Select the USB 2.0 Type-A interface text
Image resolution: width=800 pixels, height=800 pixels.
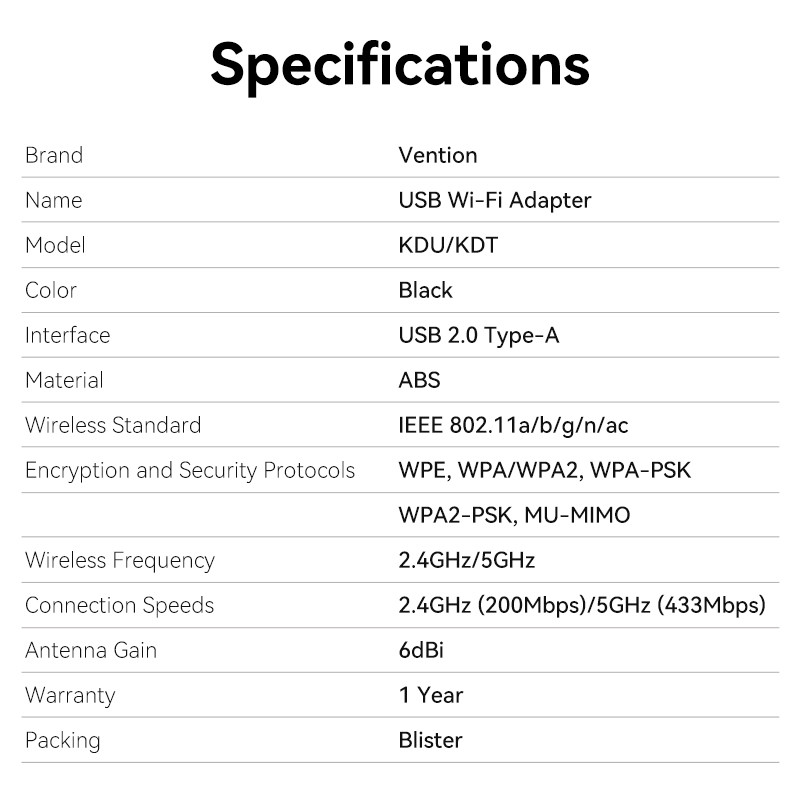point(479,335)
